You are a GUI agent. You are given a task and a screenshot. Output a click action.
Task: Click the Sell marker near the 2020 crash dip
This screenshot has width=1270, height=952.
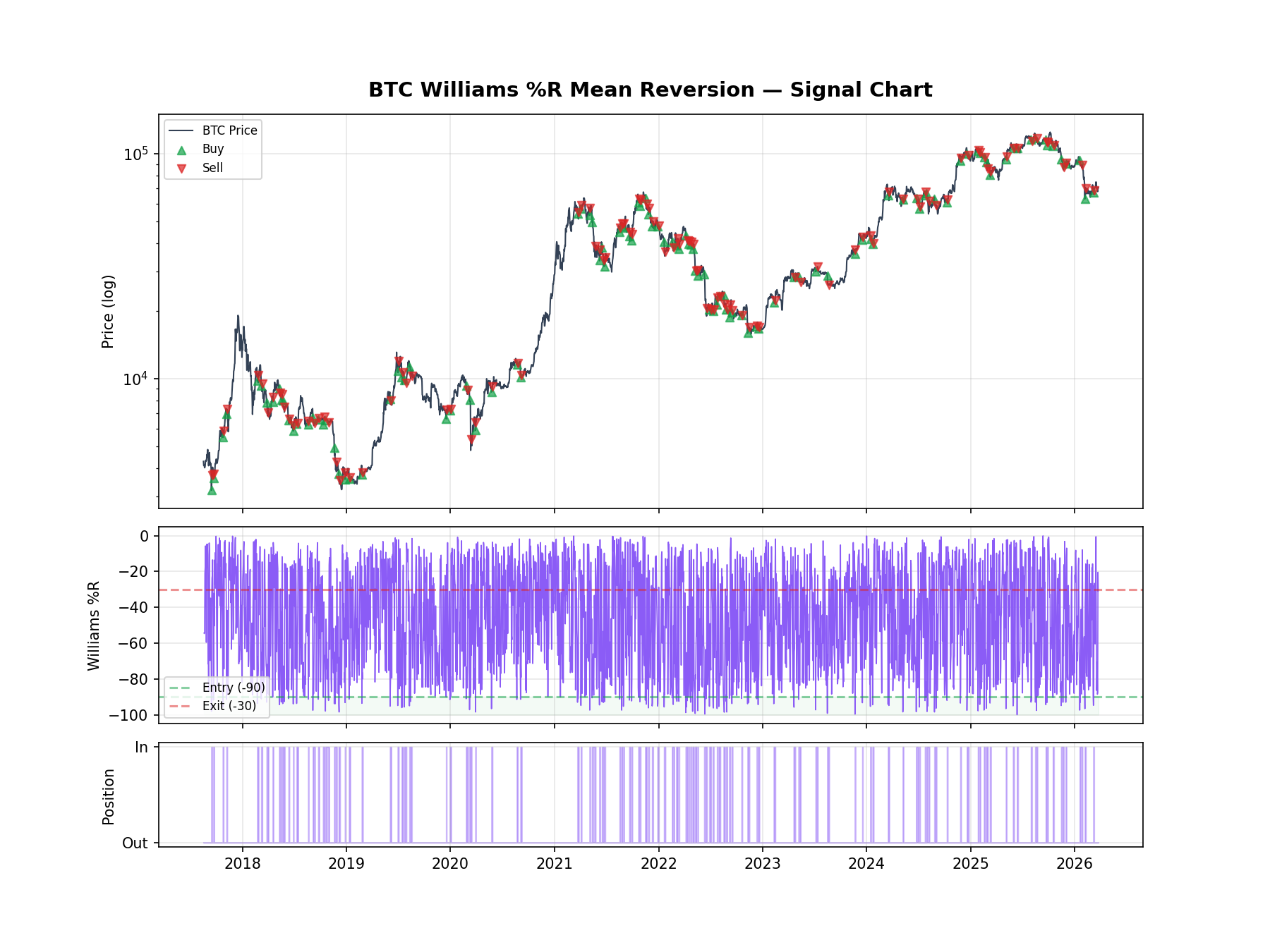coord(471,439)
